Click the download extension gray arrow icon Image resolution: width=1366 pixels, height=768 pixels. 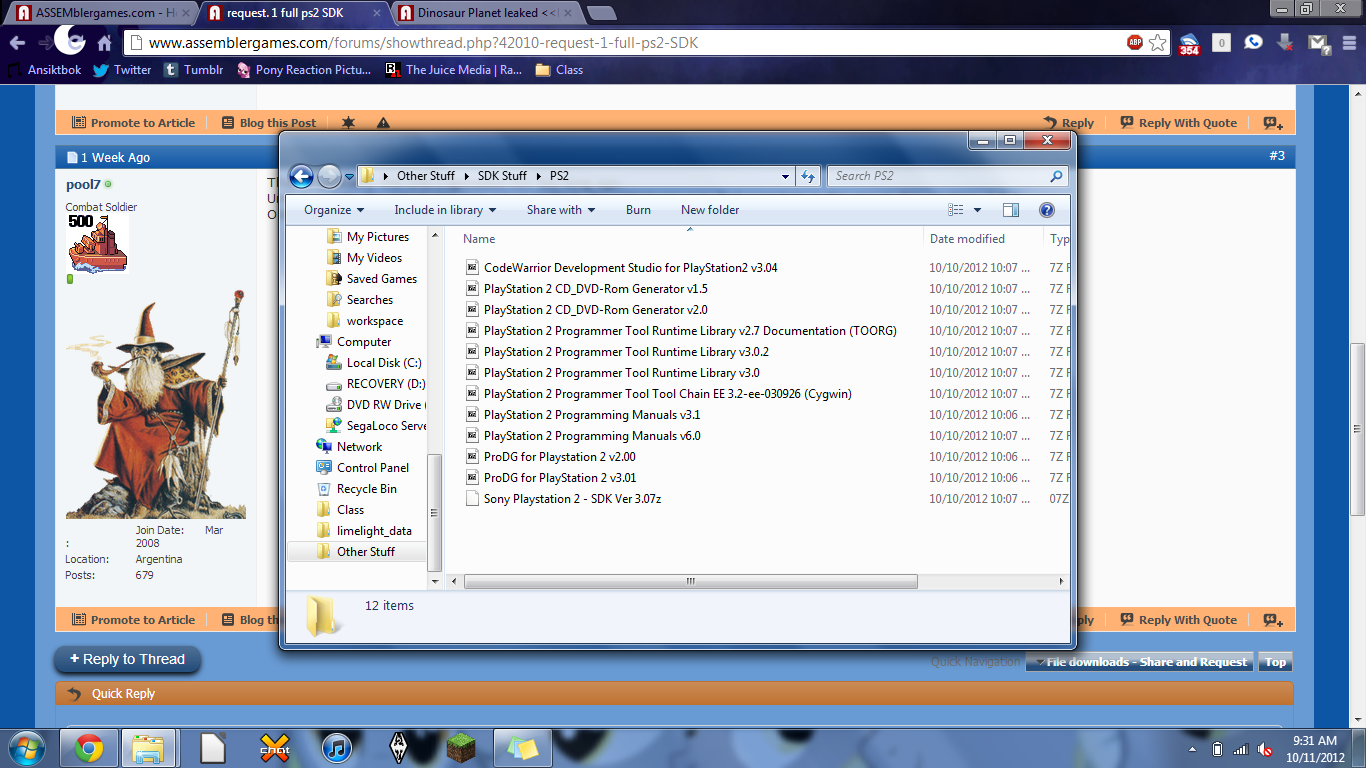[x=1286, y=42]
